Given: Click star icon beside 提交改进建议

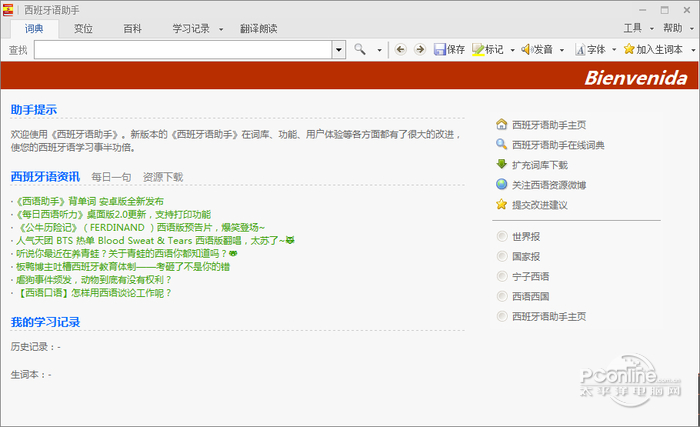Looking at the screenshot, I should 501,204.
